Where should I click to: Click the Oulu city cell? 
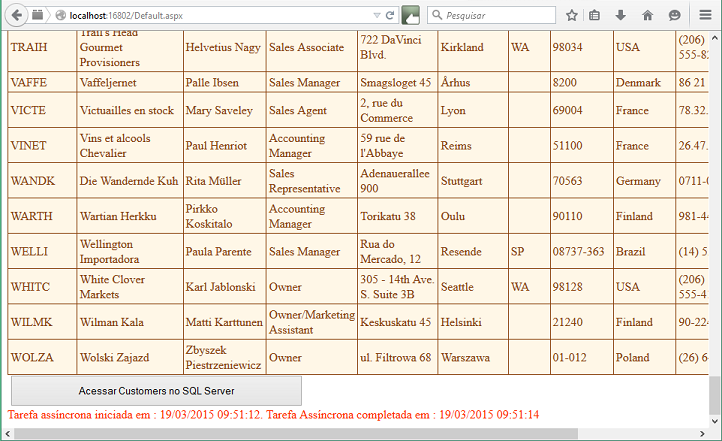(x=473, y=216)
